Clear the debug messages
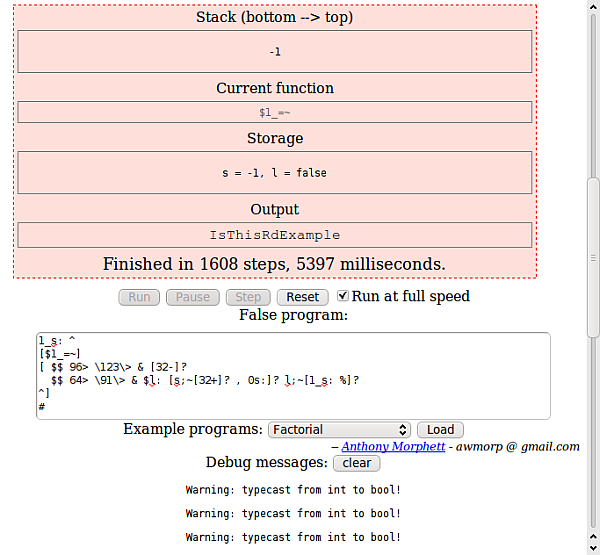 point(356,463)
